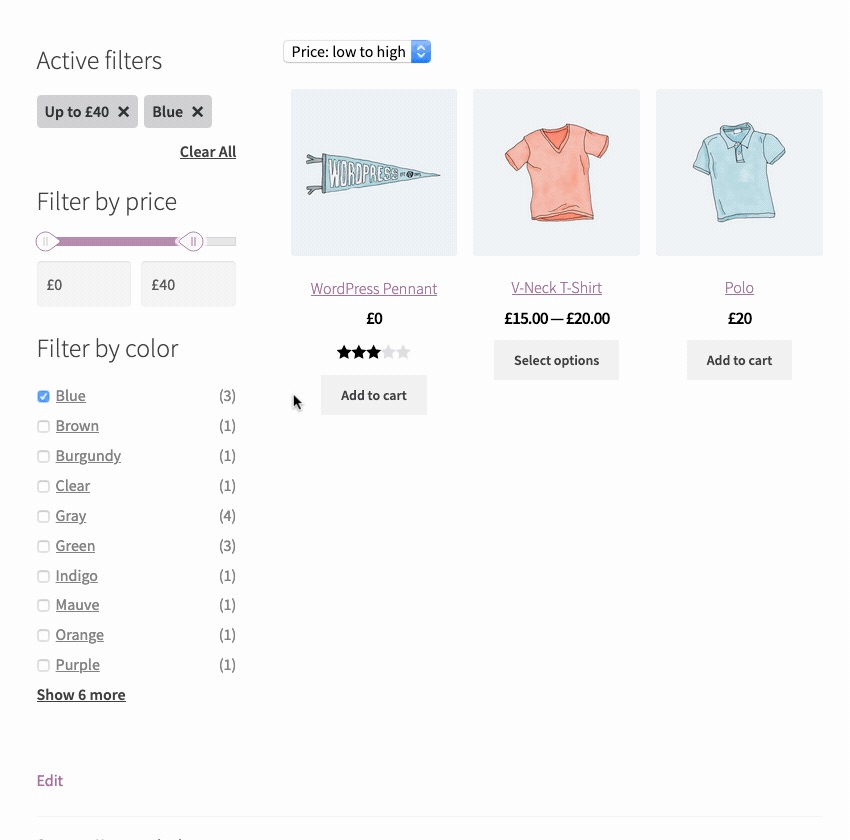Enable the Gray color checkbox
Viewport: 850px width, 840px height.
click(43, 516)
